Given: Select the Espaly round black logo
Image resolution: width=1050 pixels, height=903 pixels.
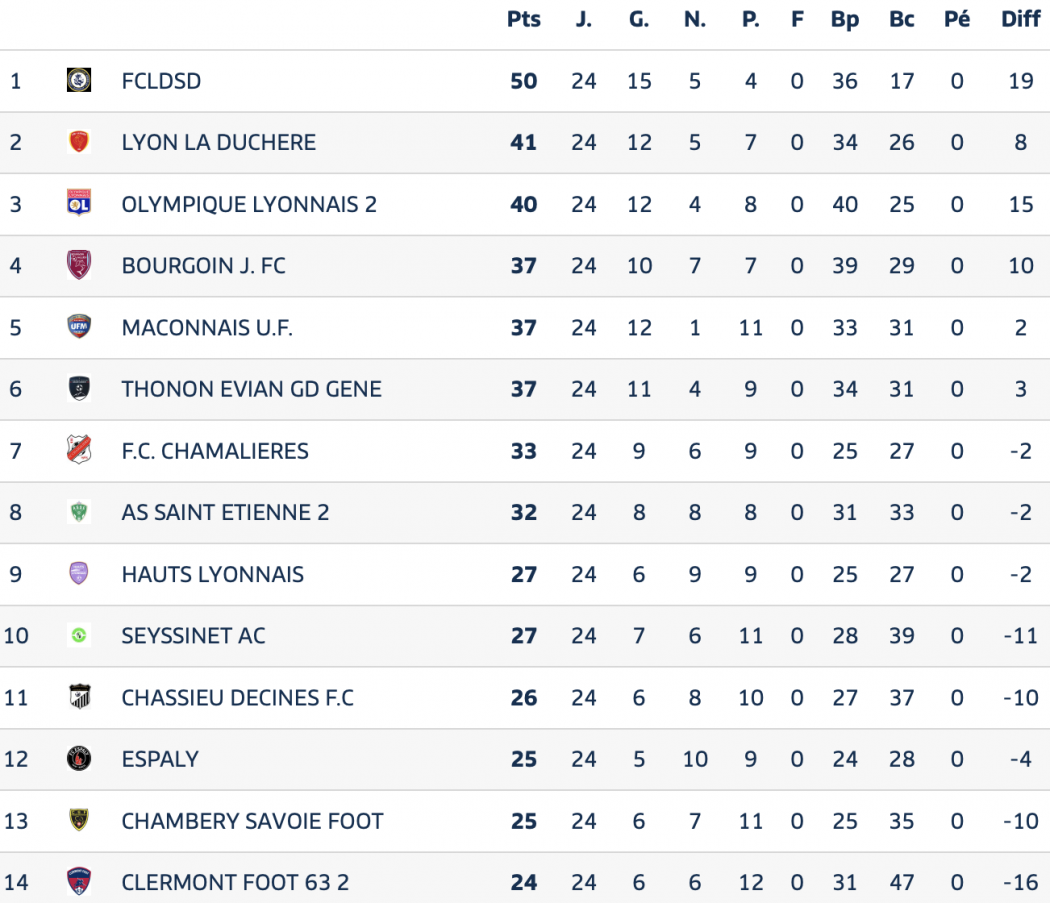Looking at the screenshot, I should [79, 759].
